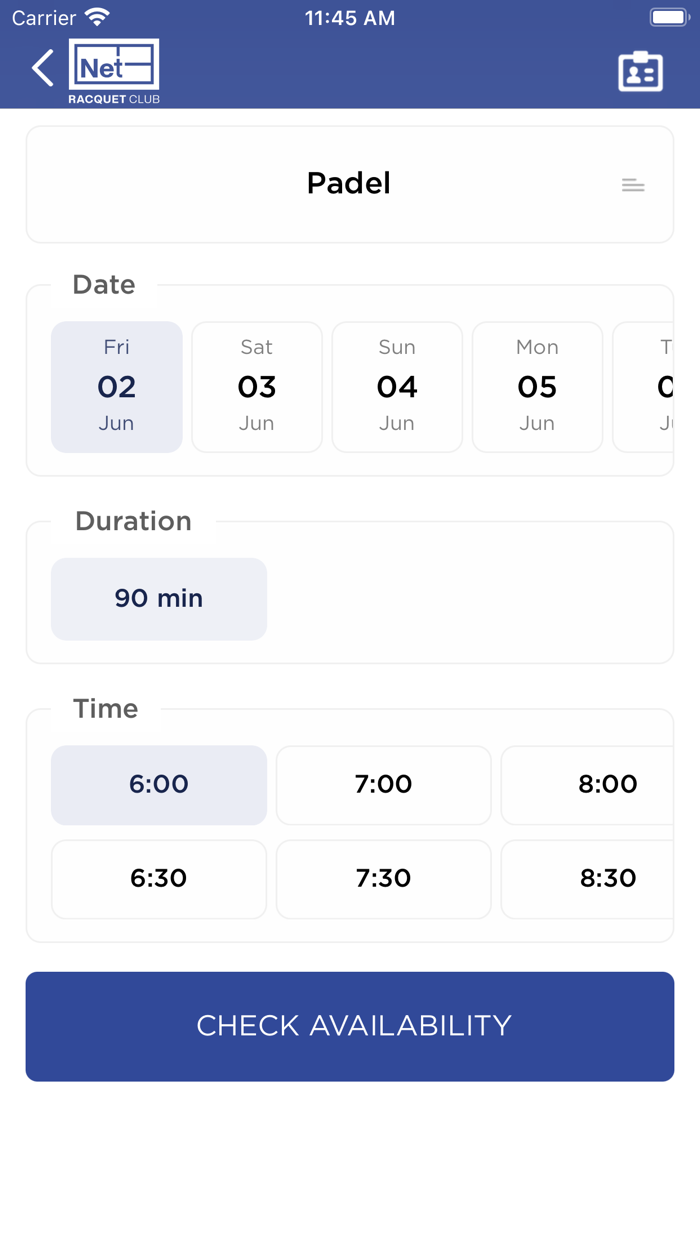Choose the 7:30 time slot
Viewport: 700px width, 1244px height.
[x=383, y=878]
